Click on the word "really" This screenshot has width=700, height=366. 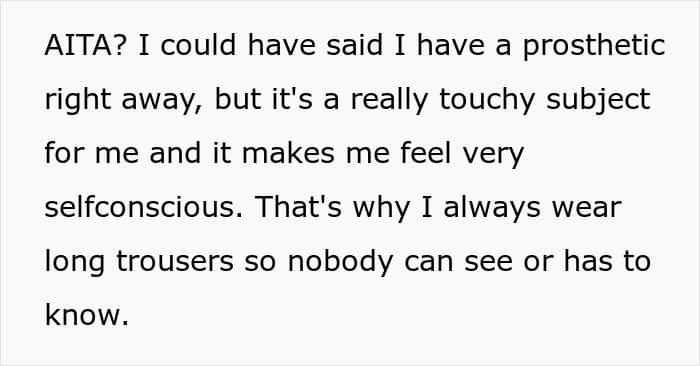coord(389,101)
